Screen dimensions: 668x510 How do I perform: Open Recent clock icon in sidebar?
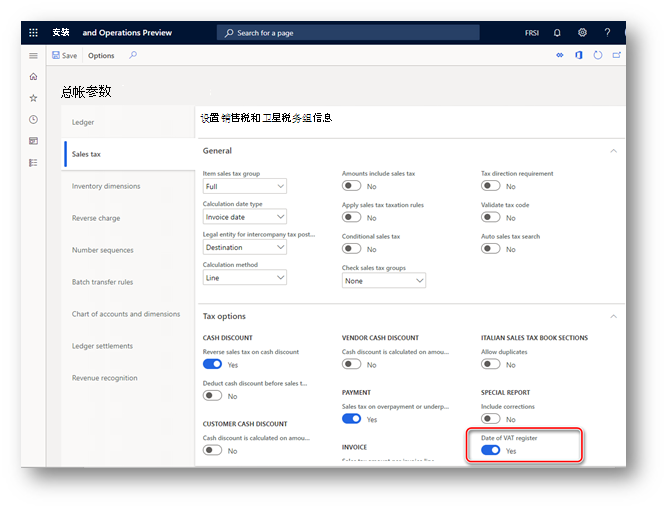click(33, 119)
